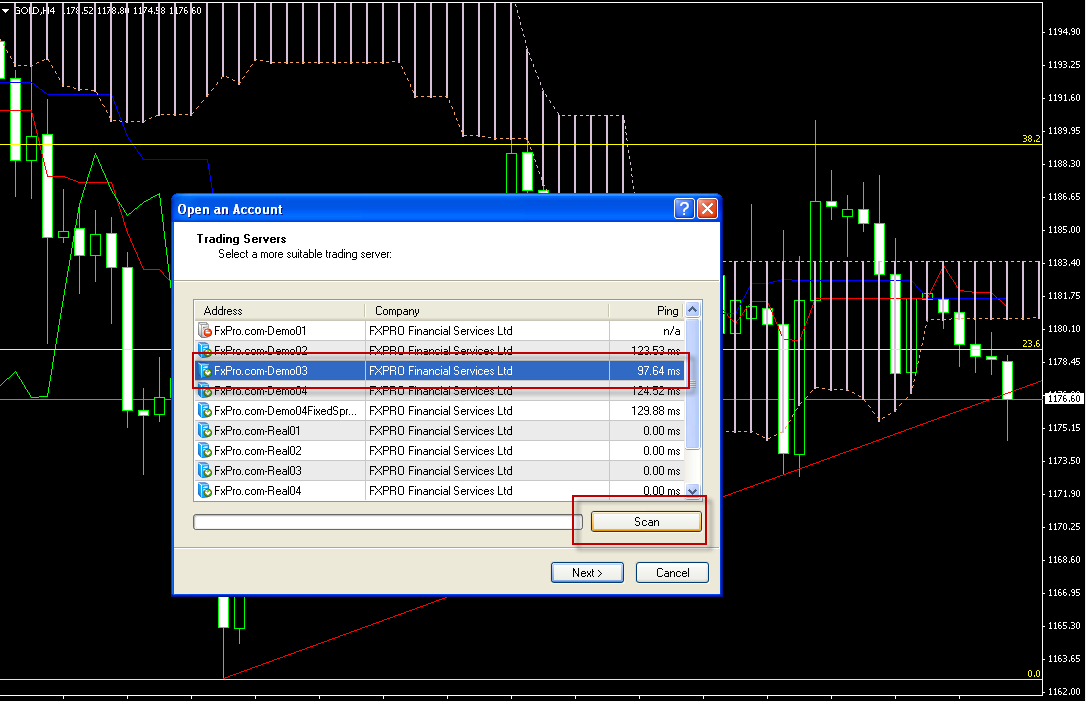Click the FxPro.com-Demo03 server icon

pos(205,371)
